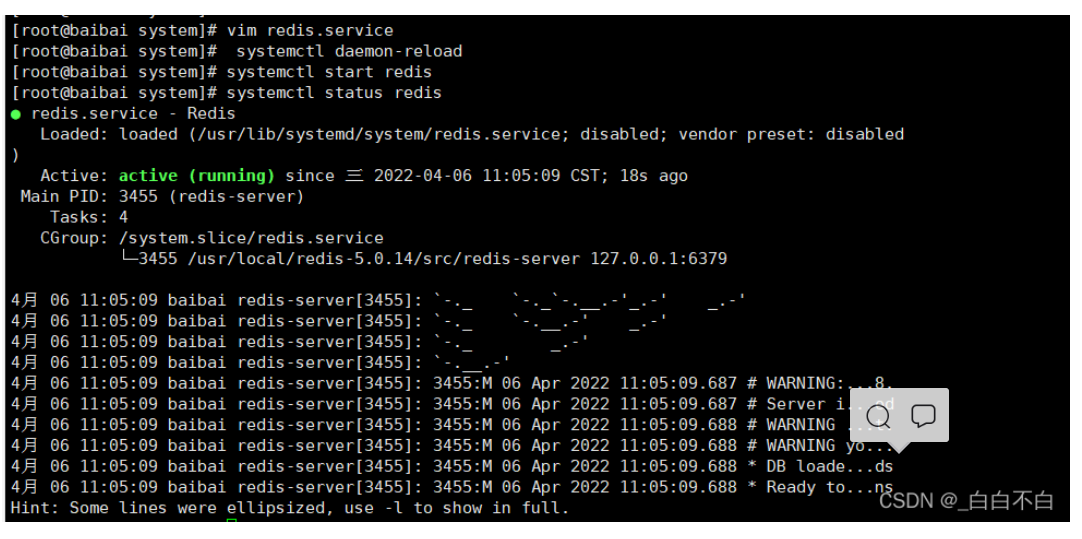This screenshot has height=539, width=1082.
Task: Click the comment speech bubble icon
Action: (x=923, y=416)
